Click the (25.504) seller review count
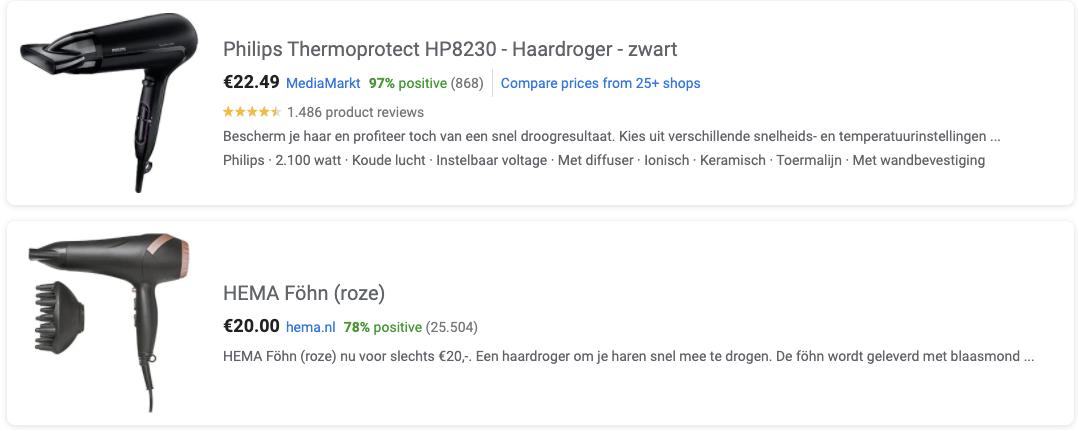The width and height of the screenshot is (1079, 431). click(451, 327)
